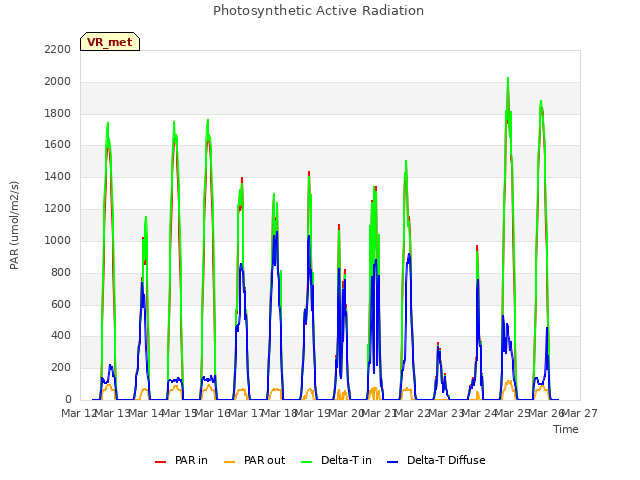Click the Mar 26 green peak near 1880
The width and height of the screenshot is (640, 480).
click(541, 101)
